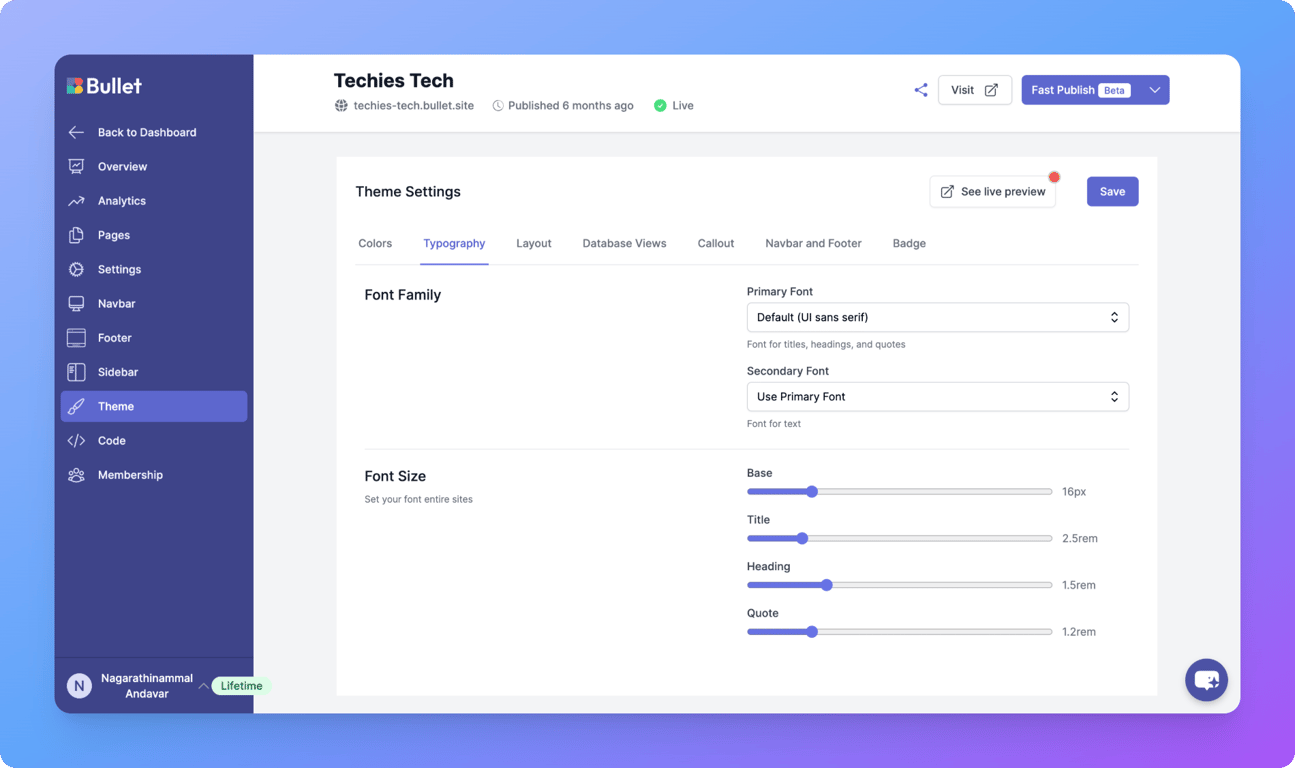Open the Database Views tab
1295x768 pixels.
click(x=624, y=243)
